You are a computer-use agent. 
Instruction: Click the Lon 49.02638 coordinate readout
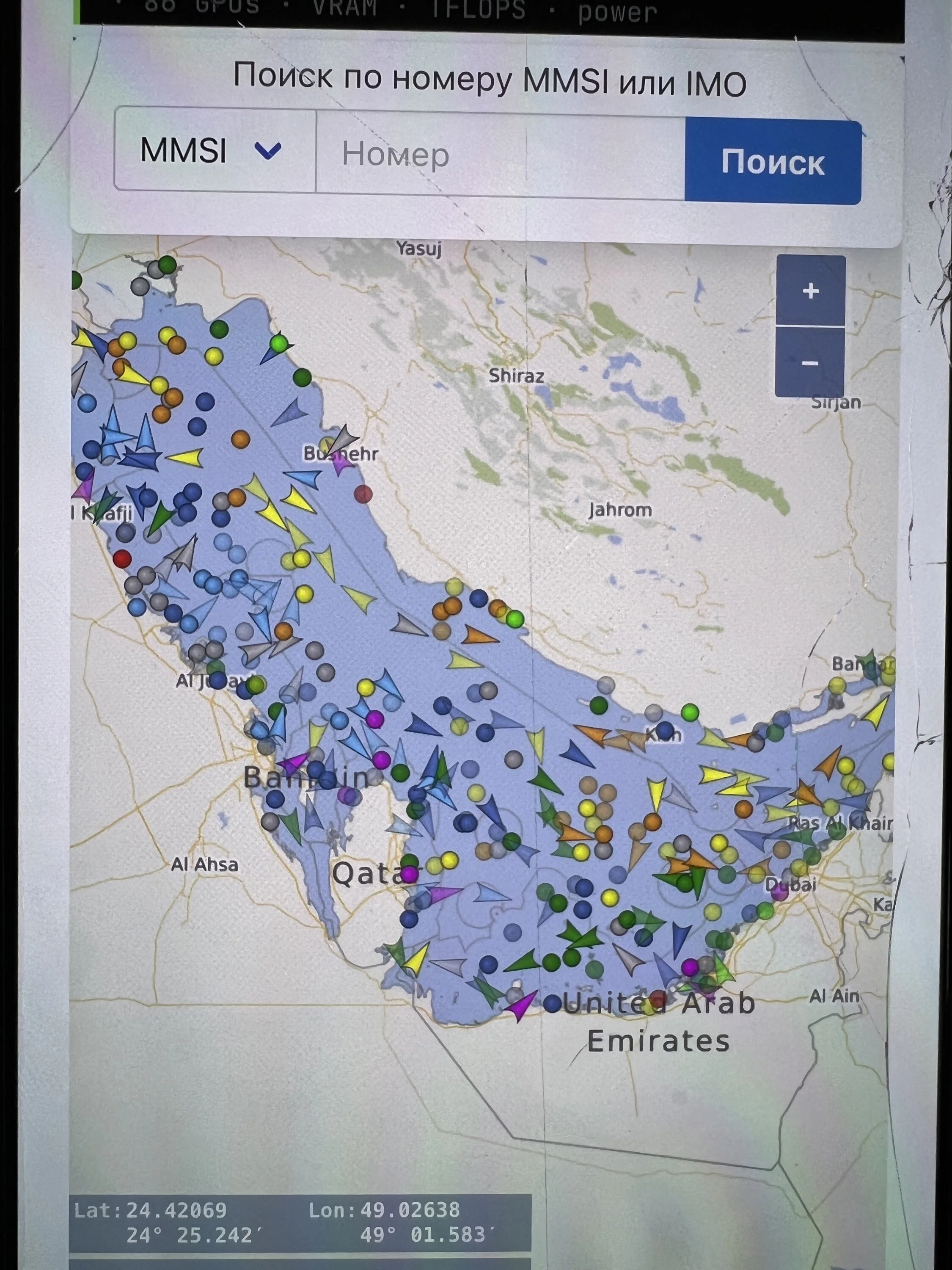click(385, 1210)
